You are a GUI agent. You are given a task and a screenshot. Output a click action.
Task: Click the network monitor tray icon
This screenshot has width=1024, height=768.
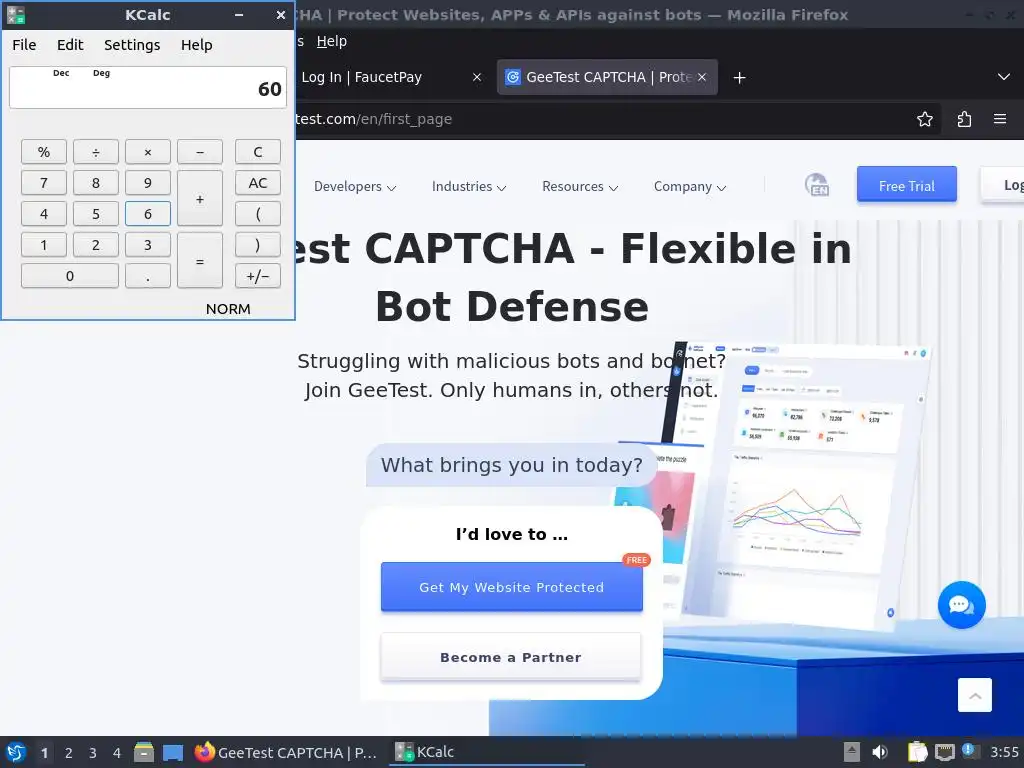(x=944, y=752)
